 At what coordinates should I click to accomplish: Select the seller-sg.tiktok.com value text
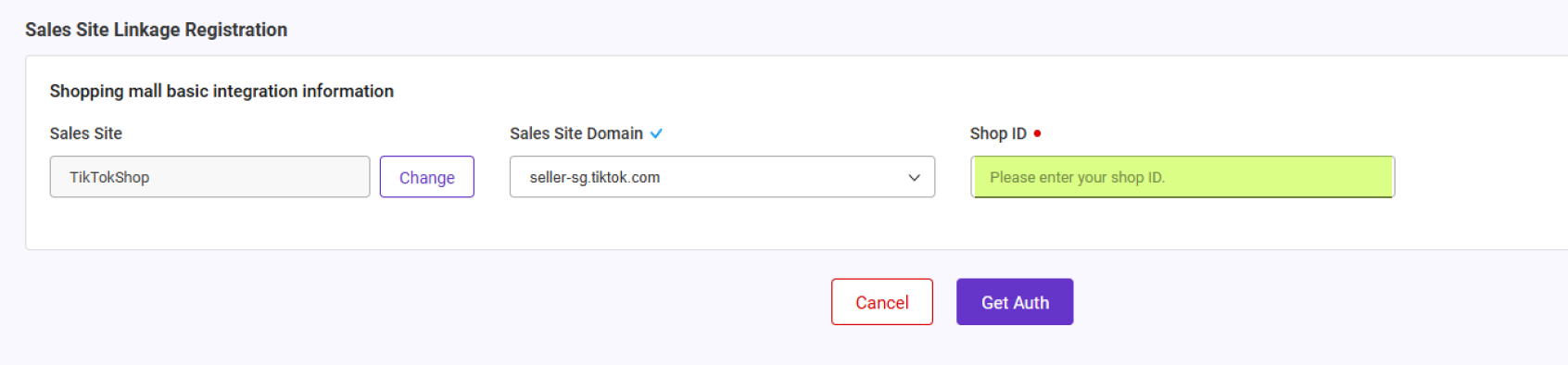tap(595, 177)
